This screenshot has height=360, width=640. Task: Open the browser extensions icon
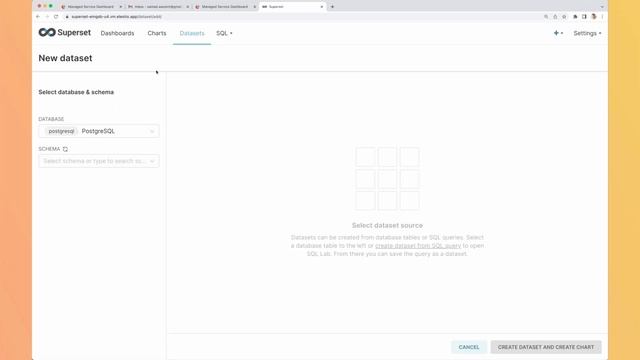tap(575, 17)
